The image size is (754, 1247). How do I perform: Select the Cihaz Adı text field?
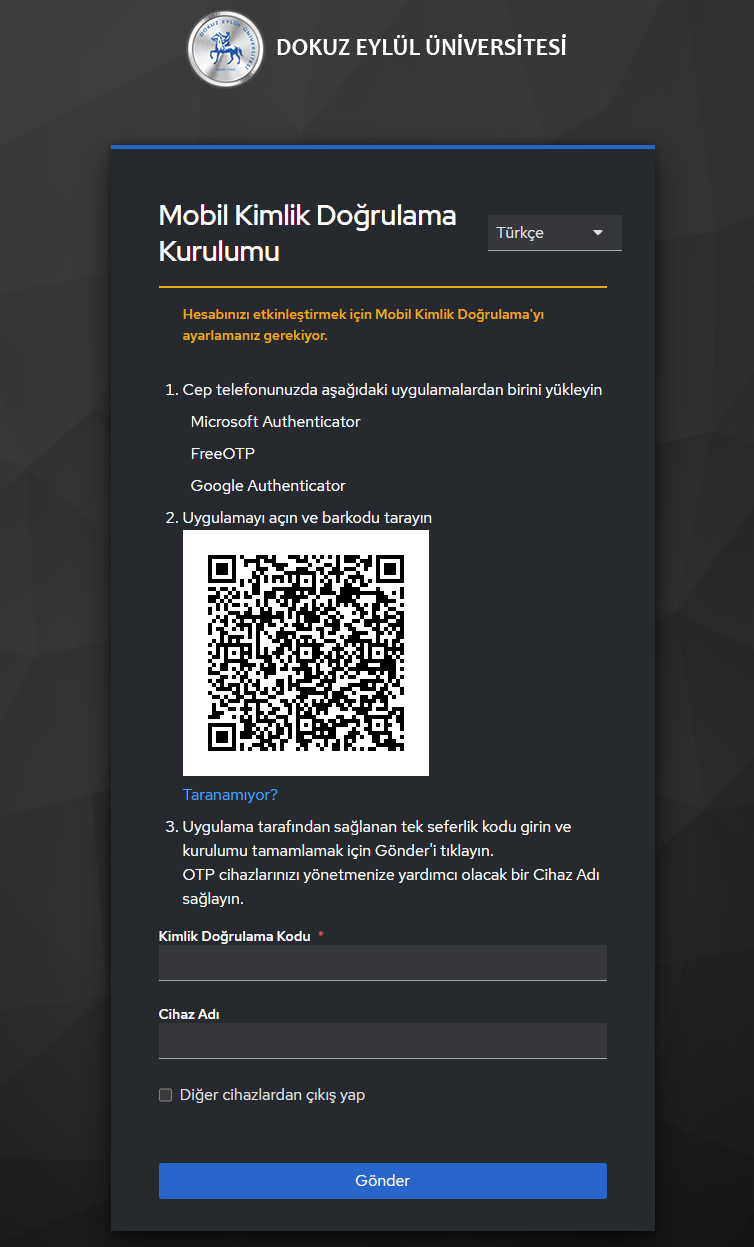383,1040
